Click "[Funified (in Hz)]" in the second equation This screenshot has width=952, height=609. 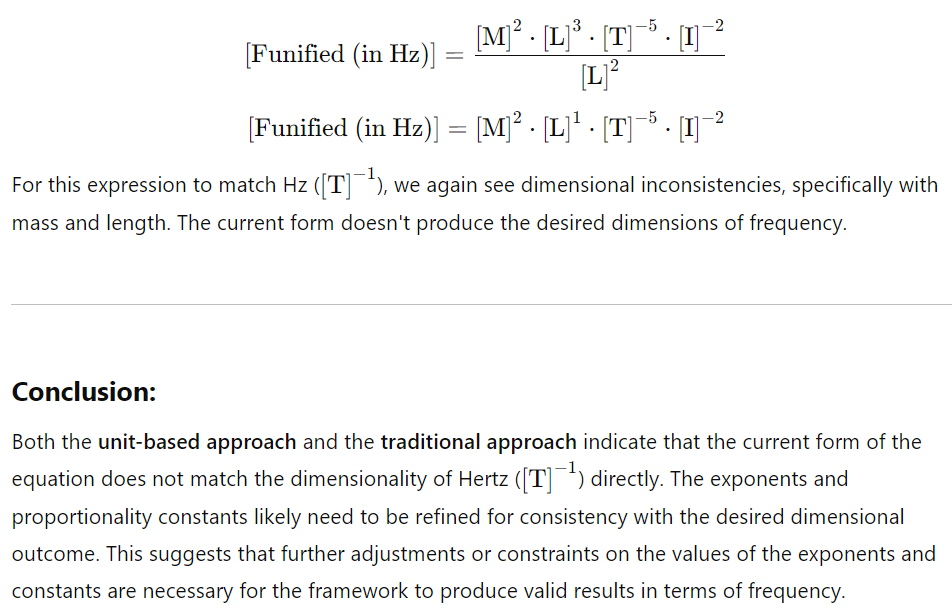tap(344, 128)
